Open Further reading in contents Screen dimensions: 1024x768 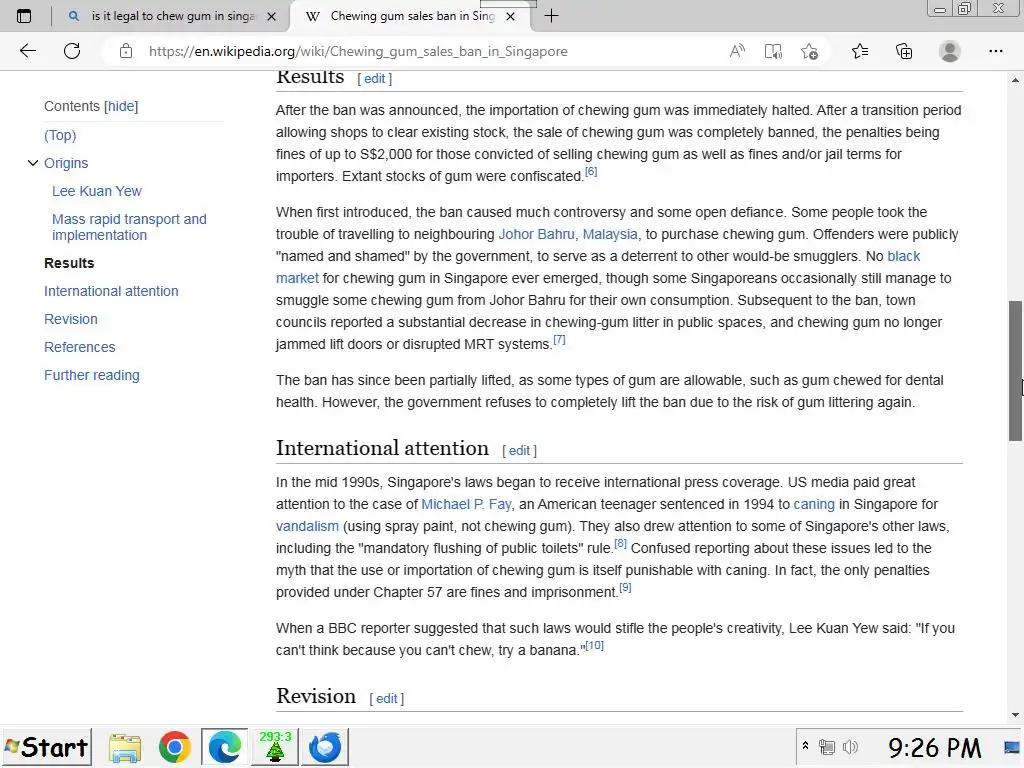point(92,376)
